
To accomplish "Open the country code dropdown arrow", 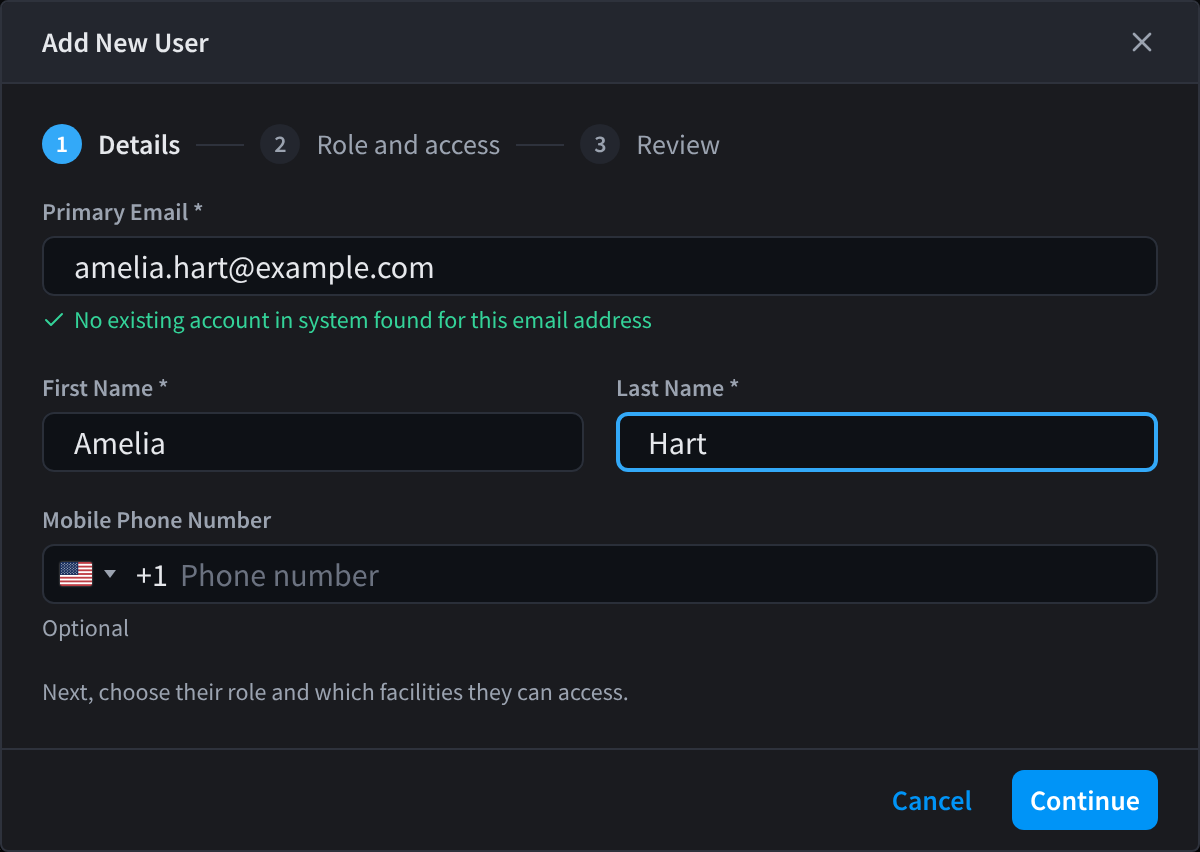I will pos(110,574).
